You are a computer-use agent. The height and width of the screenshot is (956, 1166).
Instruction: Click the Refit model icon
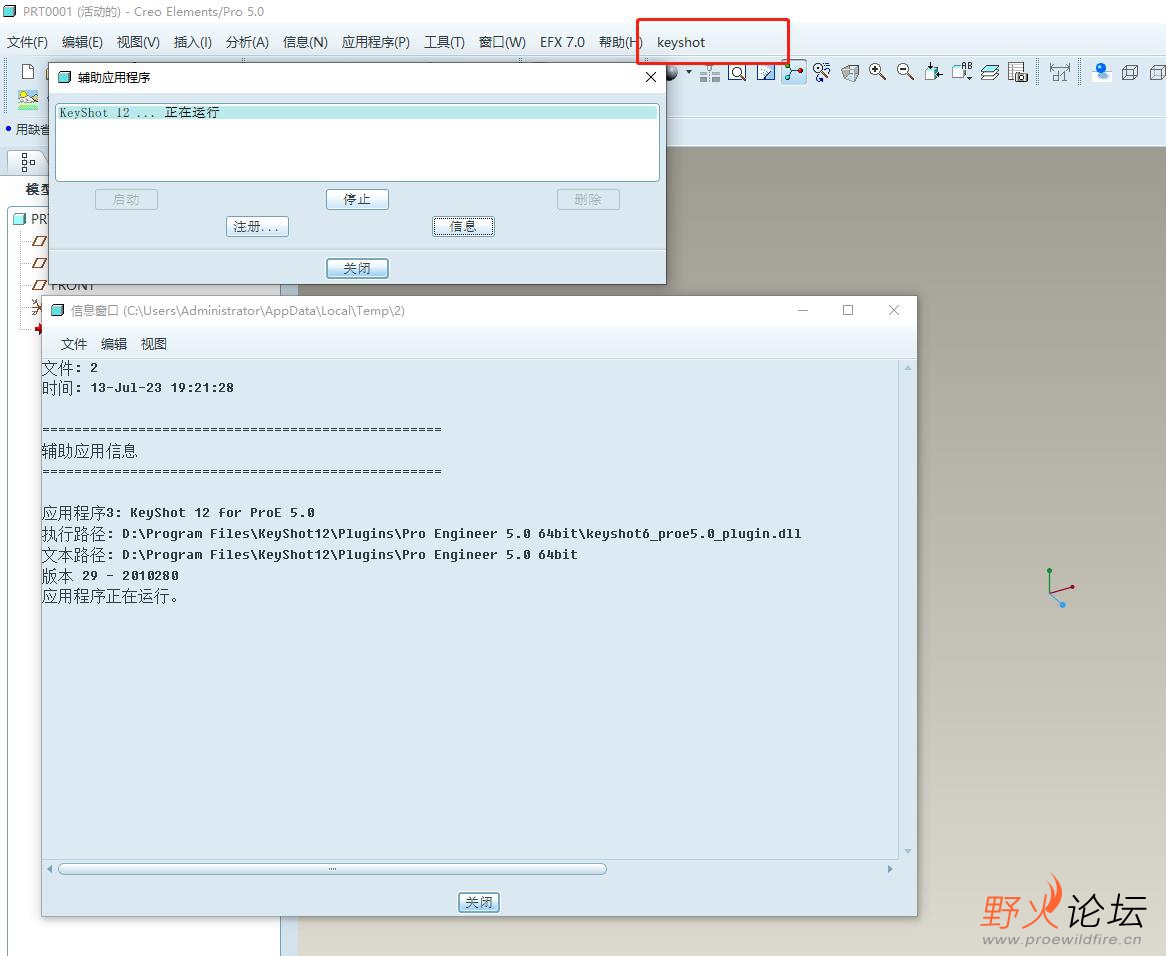tap(933, 72)
